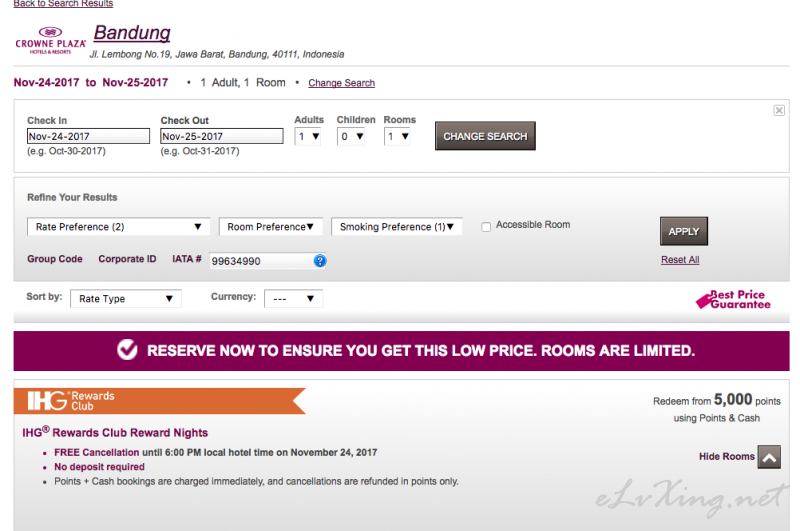Screen dimensions: 800x531
Task: Open the Children dropdown
Action: click(351, 137)
